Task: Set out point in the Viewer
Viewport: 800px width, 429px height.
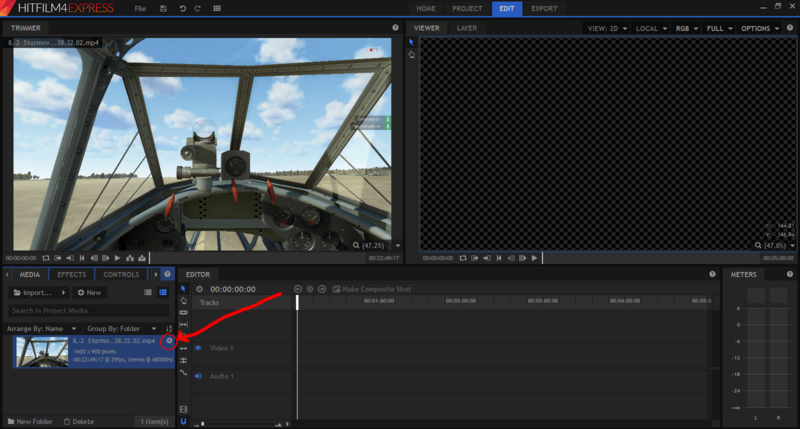Action: click(x=487, y=258)
